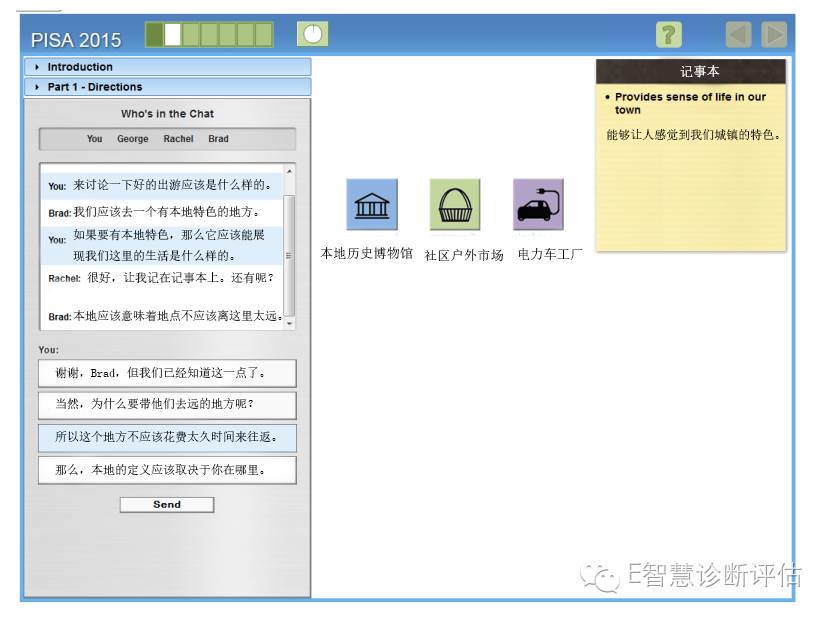Select the community outdoor market basket icon
Viewport: 830px width, 617px height.
tap(455, 204)
